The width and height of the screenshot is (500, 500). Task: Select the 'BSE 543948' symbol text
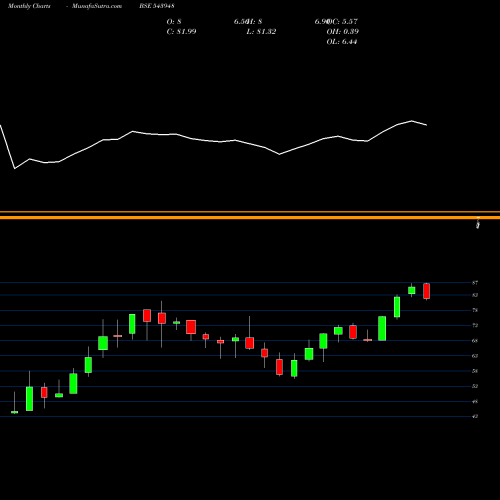click(x=157, y=6)
